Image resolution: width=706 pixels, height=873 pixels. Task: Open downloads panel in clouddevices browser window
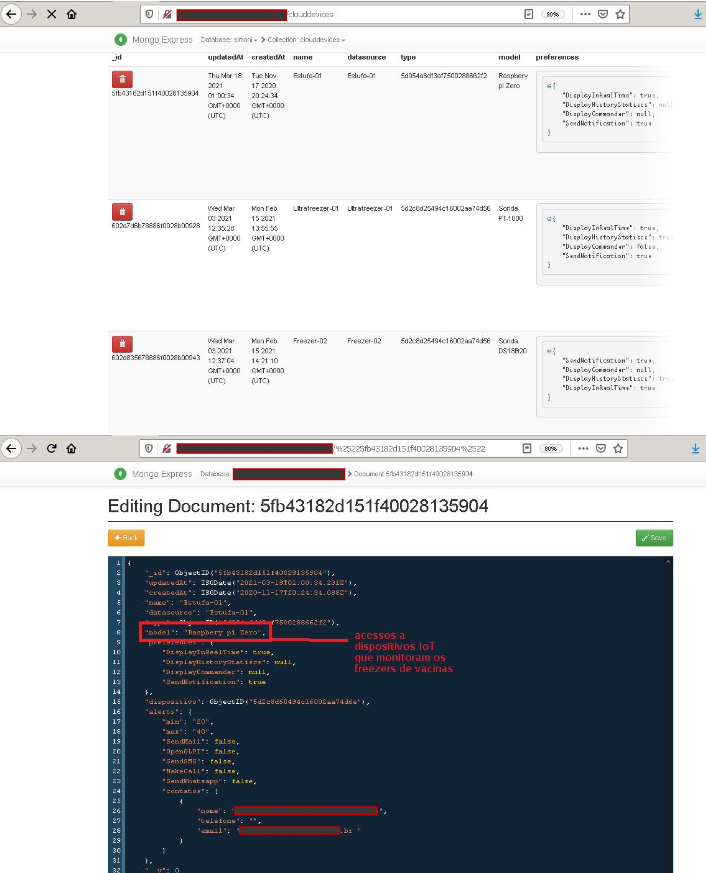coord(698,14)
